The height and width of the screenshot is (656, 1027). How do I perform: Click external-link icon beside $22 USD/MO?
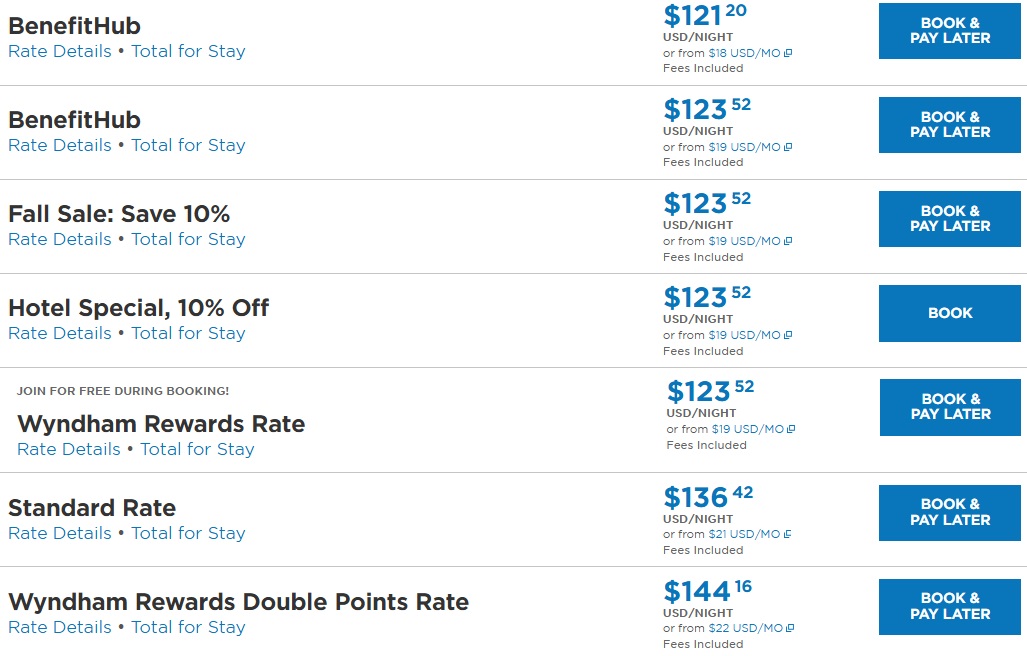pyautogui.click(x=789, y=629)
